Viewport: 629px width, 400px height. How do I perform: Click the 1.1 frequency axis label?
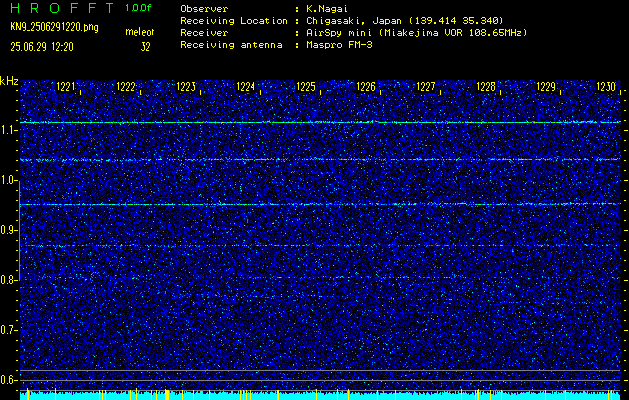click(x=8, y=130)
